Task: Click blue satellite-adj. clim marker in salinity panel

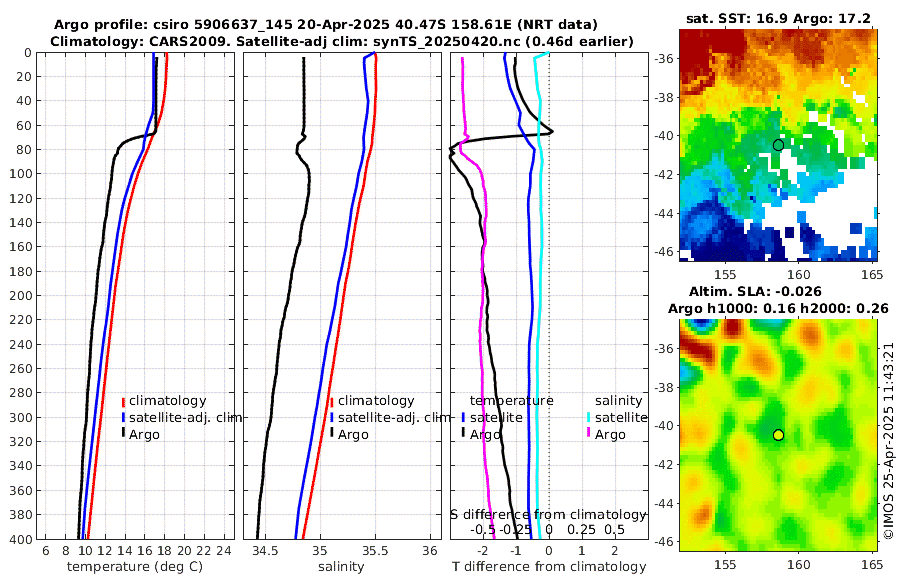Action: click(331, 417)
